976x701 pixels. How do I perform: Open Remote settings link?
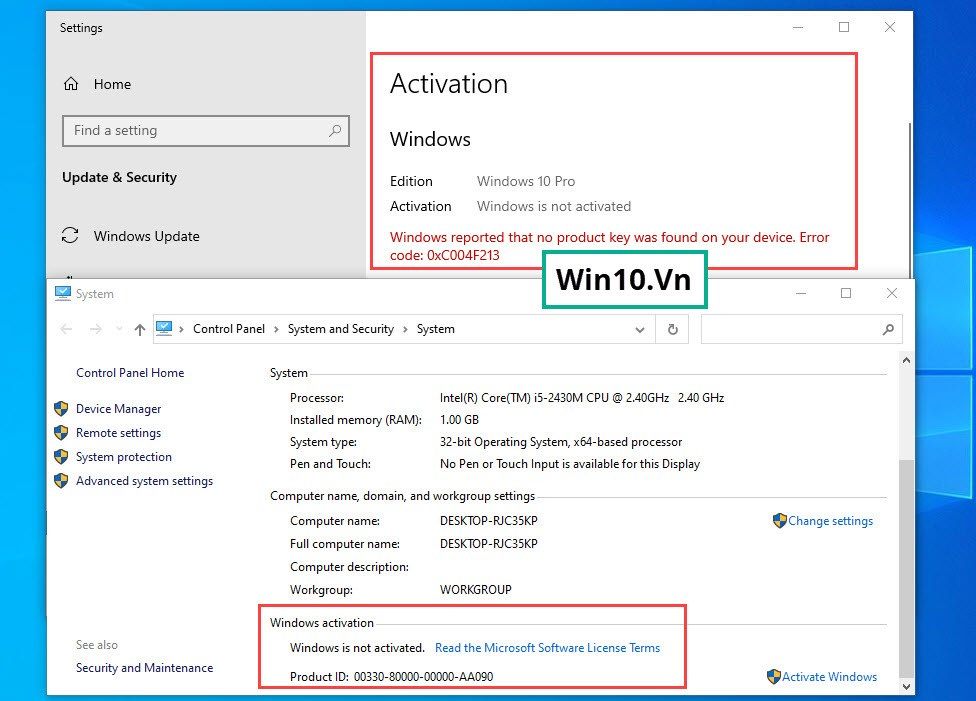point(118,433)
